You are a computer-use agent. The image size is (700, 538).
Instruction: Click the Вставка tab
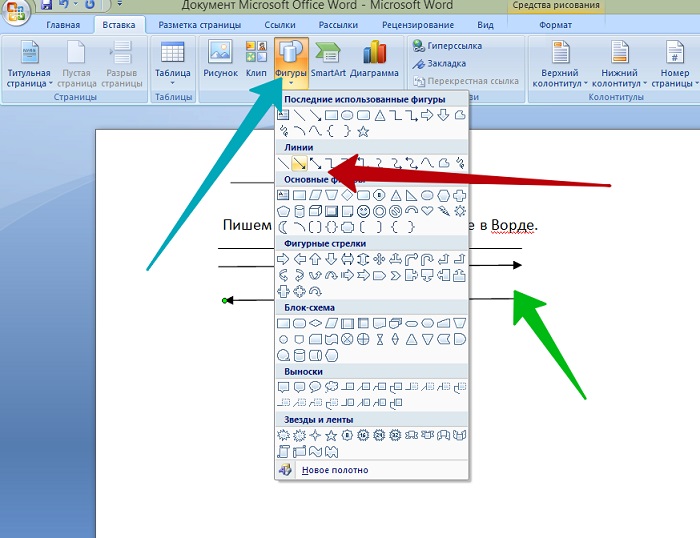[x=119, y=25]
